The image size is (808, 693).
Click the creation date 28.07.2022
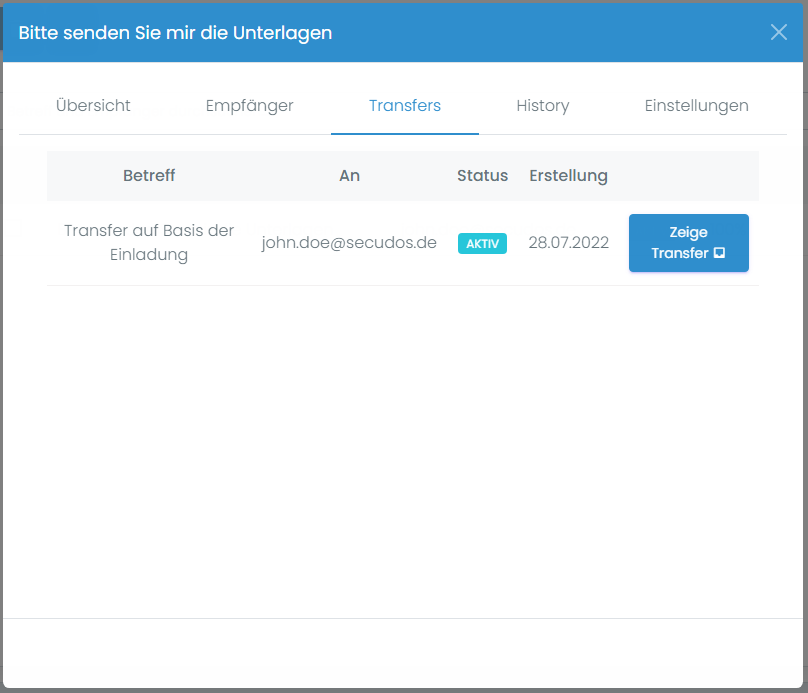[568, 242]
